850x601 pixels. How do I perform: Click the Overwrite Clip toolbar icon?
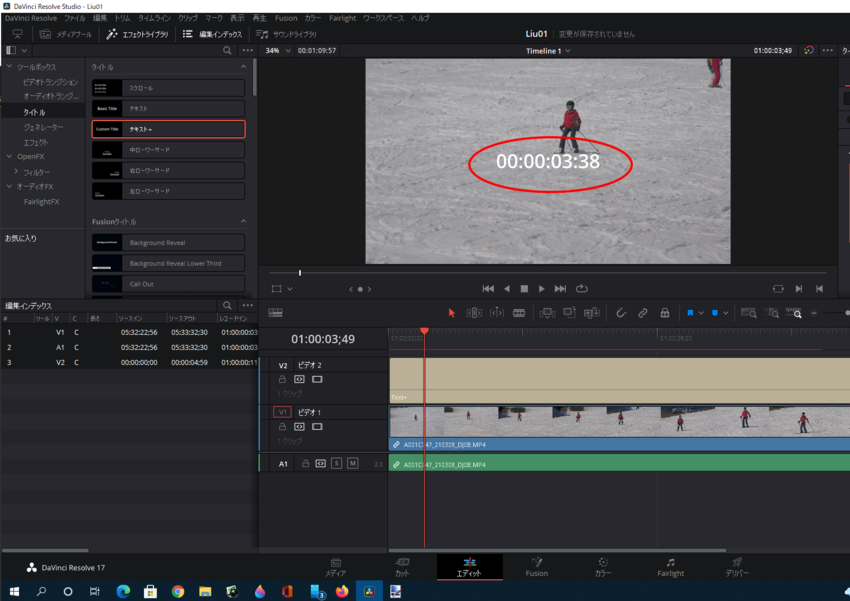pos(569,312)
